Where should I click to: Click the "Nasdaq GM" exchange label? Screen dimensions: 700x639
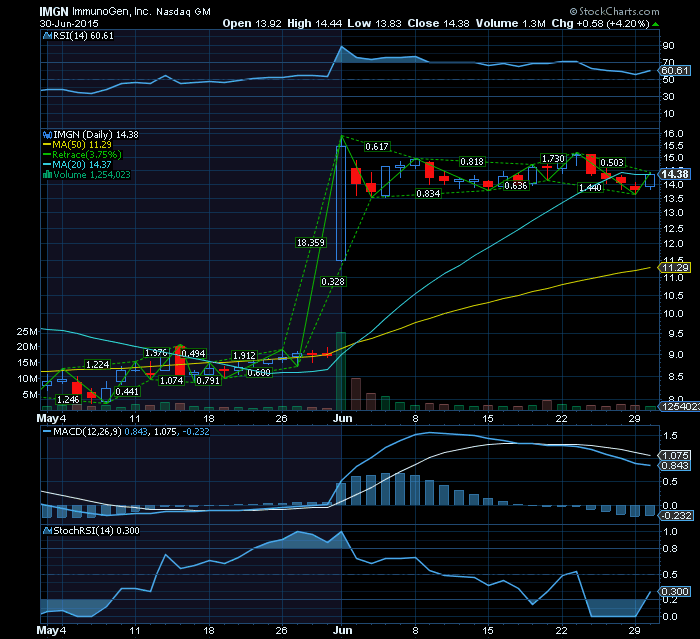click(183, 12)
